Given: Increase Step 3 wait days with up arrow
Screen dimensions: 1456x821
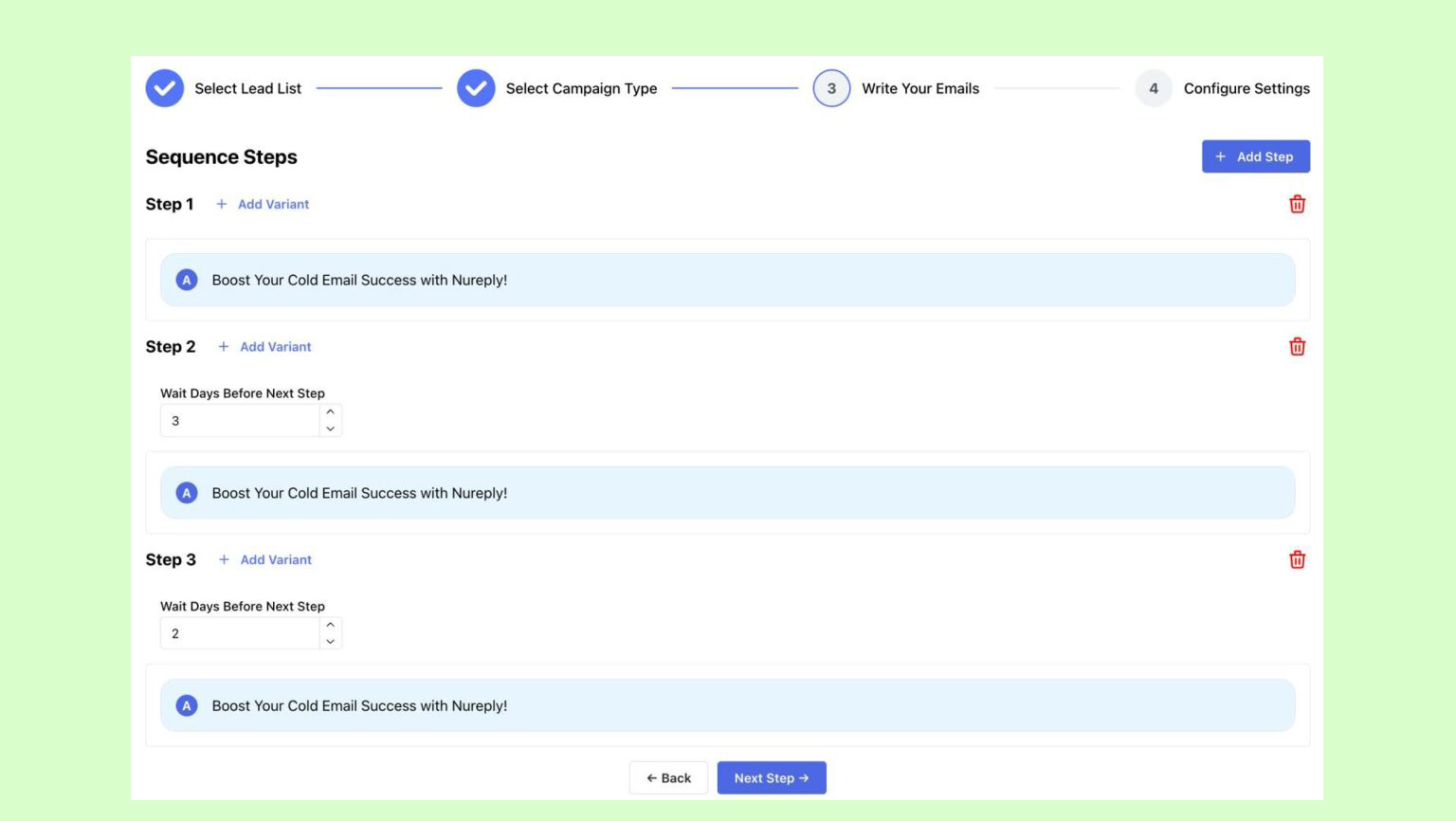Looking at the screenshot, I should 330,625.
